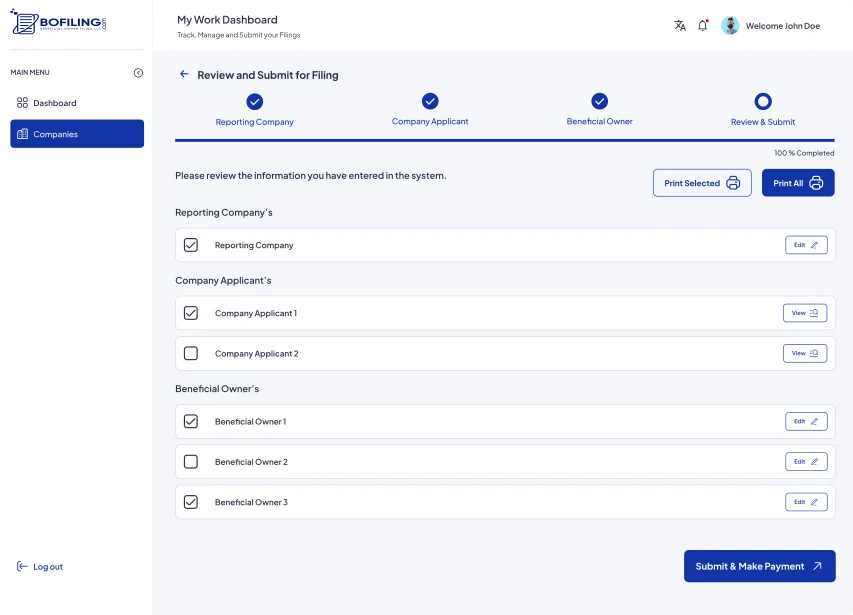Viewport: 853px width, 615px height.
Task: Click the Print All button
Action: tap(798, 183)
